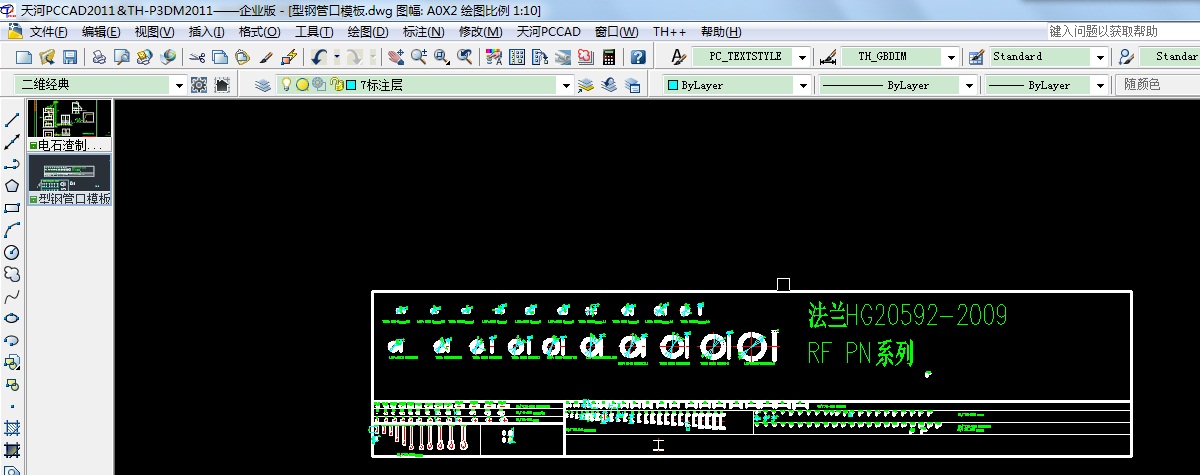
Task: Click the Zoom Realtime magnifier icon
Action: pos(419,57)
